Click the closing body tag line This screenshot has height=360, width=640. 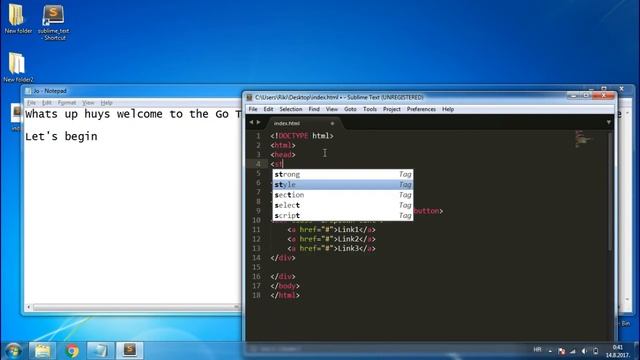coord(285,286)
